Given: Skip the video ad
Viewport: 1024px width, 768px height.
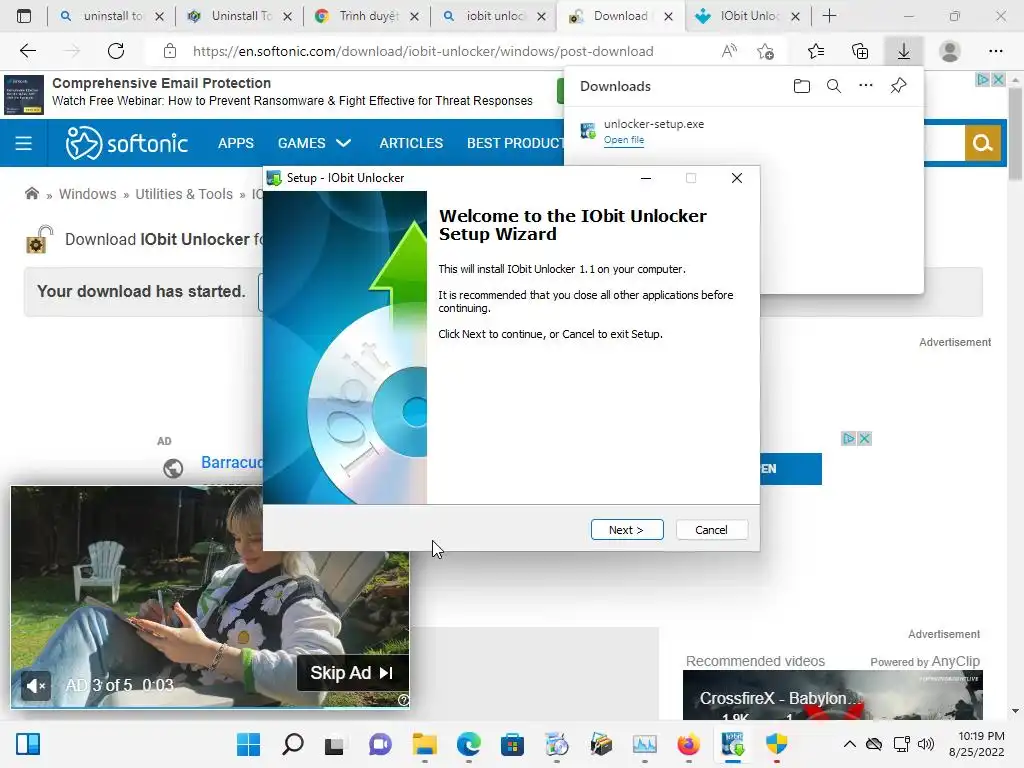Looking at the screenshot, I should [352, 673].
